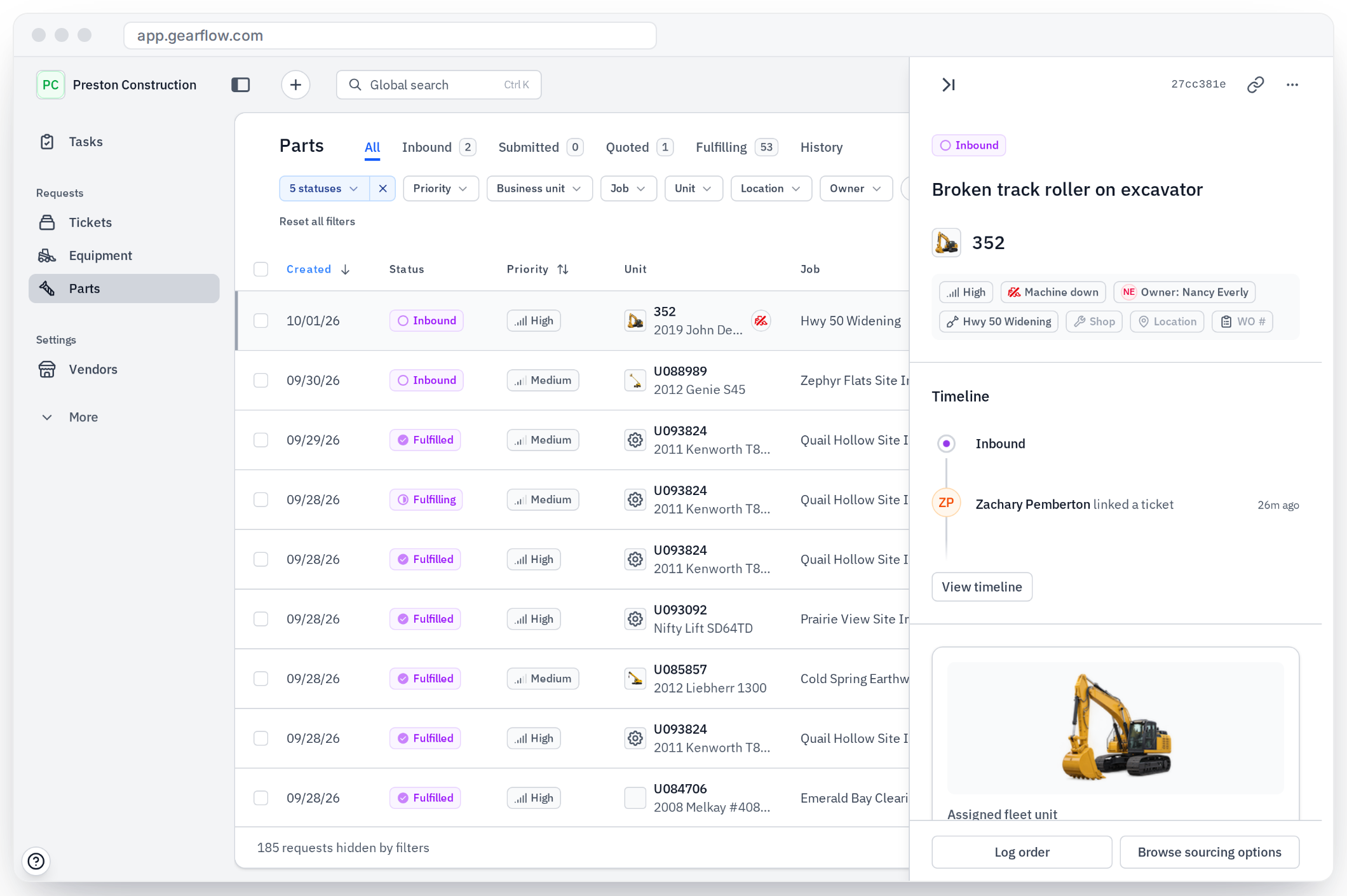Toggle the select-all checkbox in header

point(261,269)
